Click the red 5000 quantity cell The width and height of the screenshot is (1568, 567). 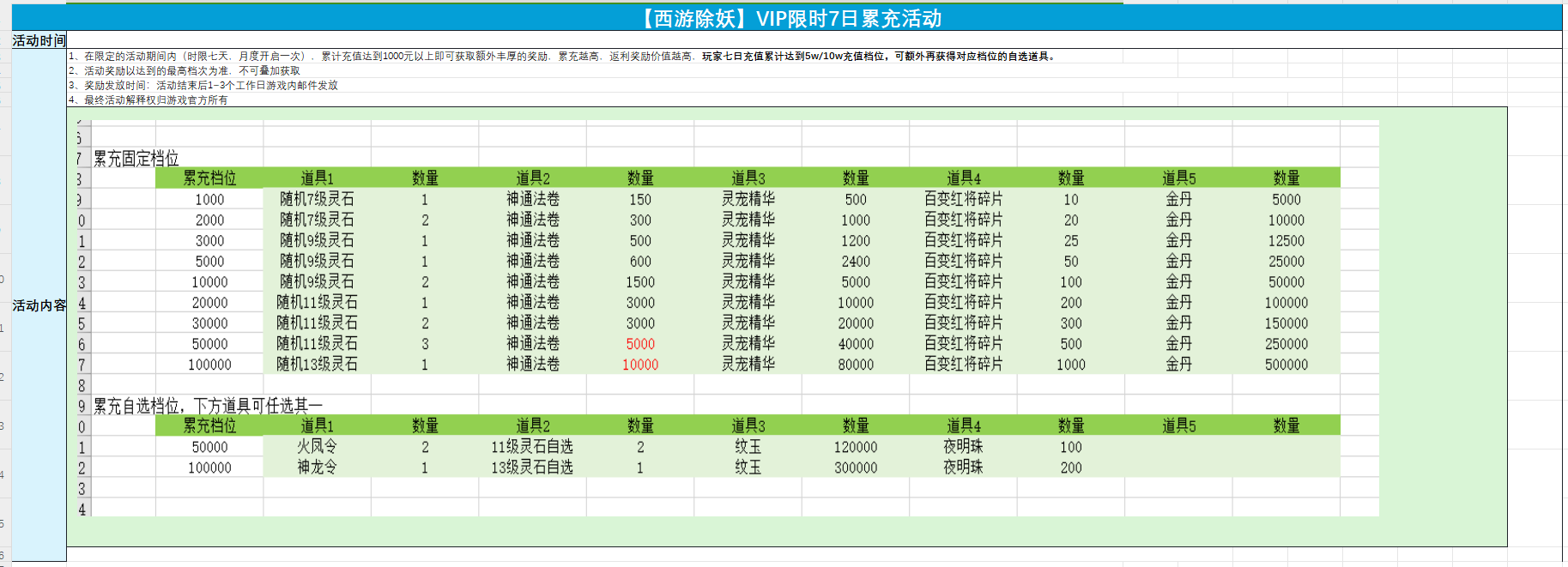pos(640,344)
